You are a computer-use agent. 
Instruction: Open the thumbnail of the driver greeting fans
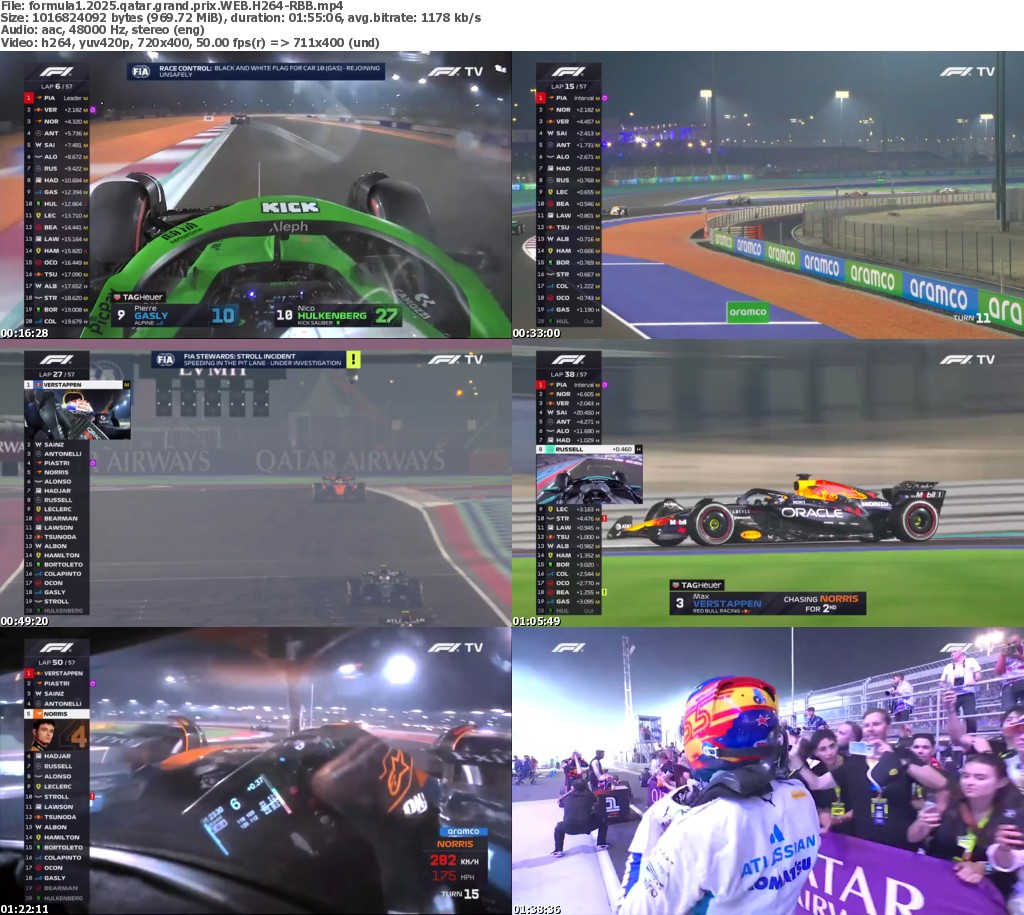[x=768, y=771]
